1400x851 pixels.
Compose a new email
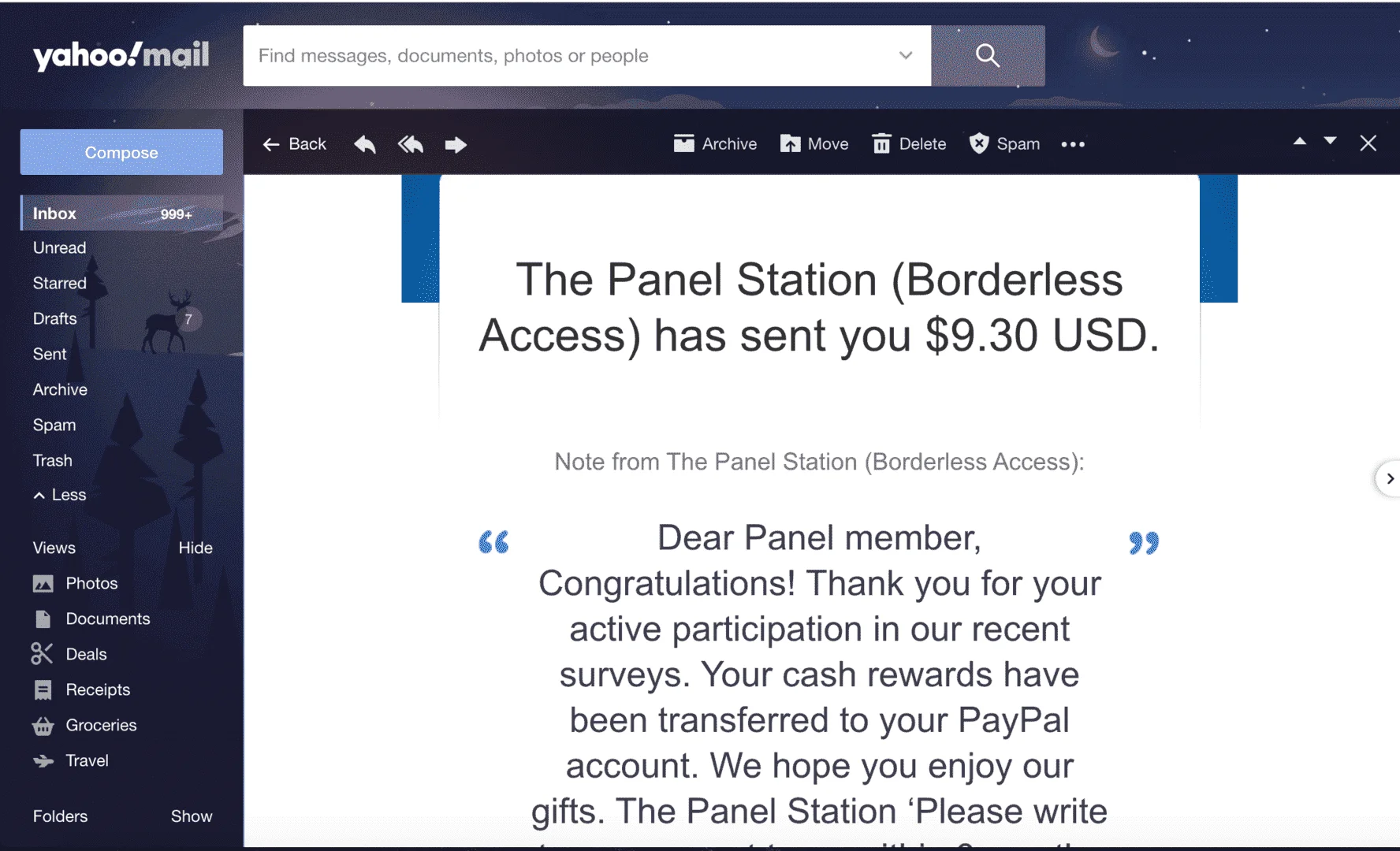pos(121,152)
